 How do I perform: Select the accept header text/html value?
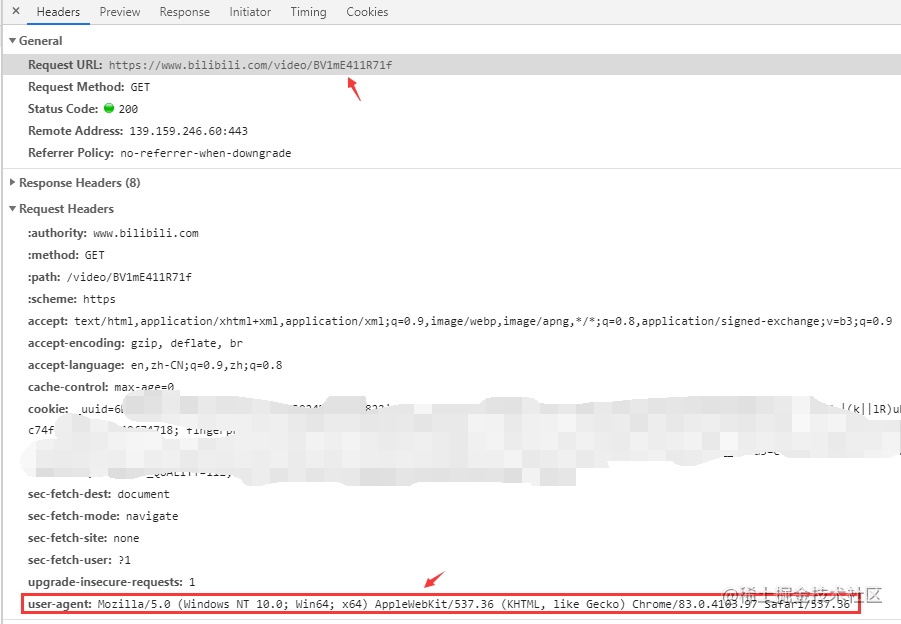pos(483,321)
